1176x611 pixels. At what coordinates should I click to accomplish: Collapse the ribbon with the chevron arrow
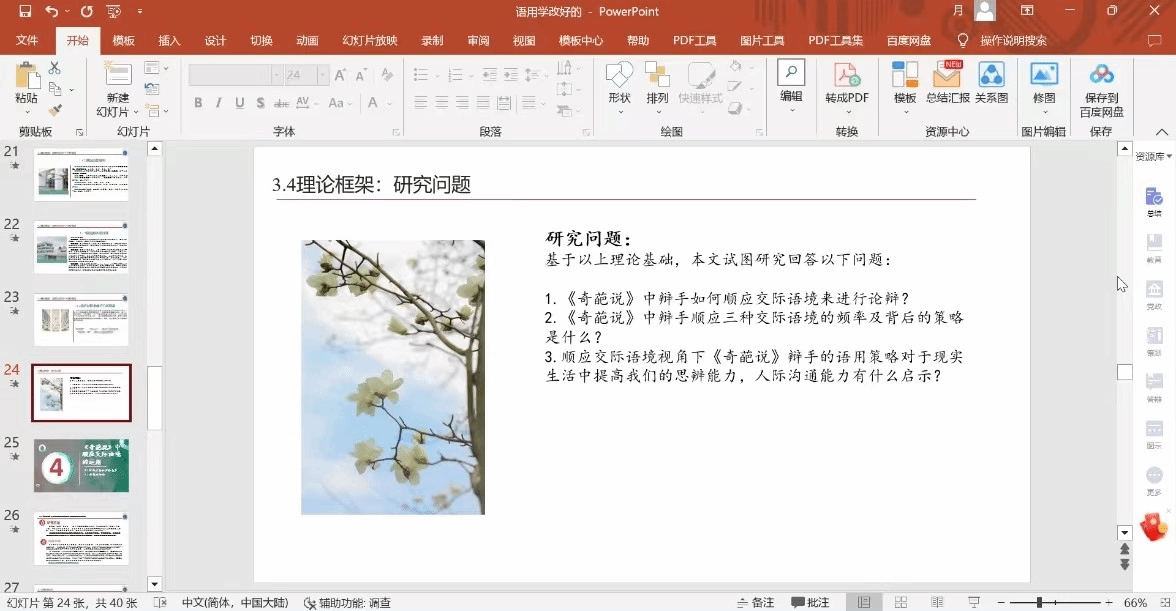click(x=1162, y=131)
